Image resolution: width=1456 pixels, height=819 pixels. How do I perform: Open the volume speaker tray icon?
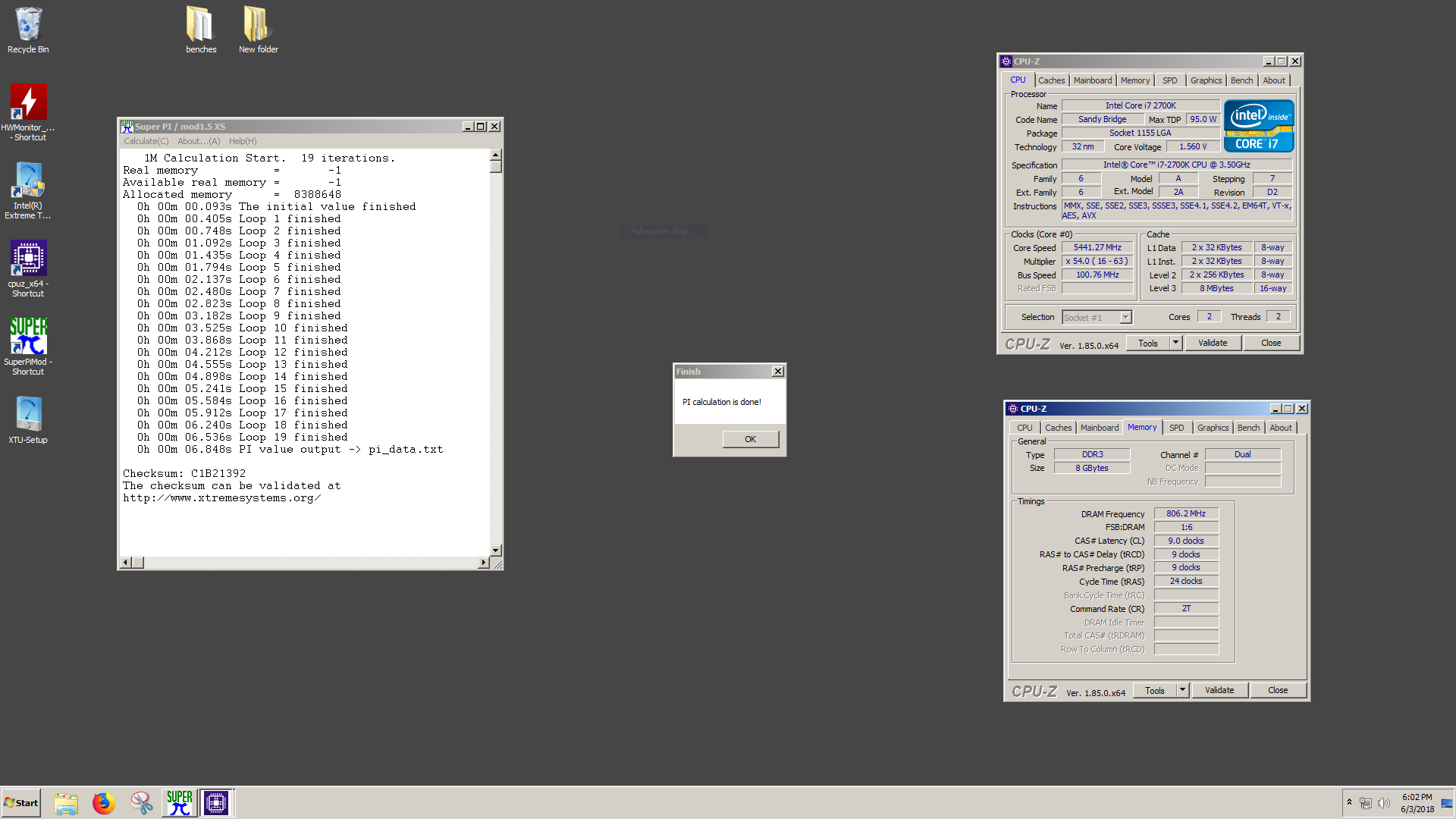[x=1384, y=803]
